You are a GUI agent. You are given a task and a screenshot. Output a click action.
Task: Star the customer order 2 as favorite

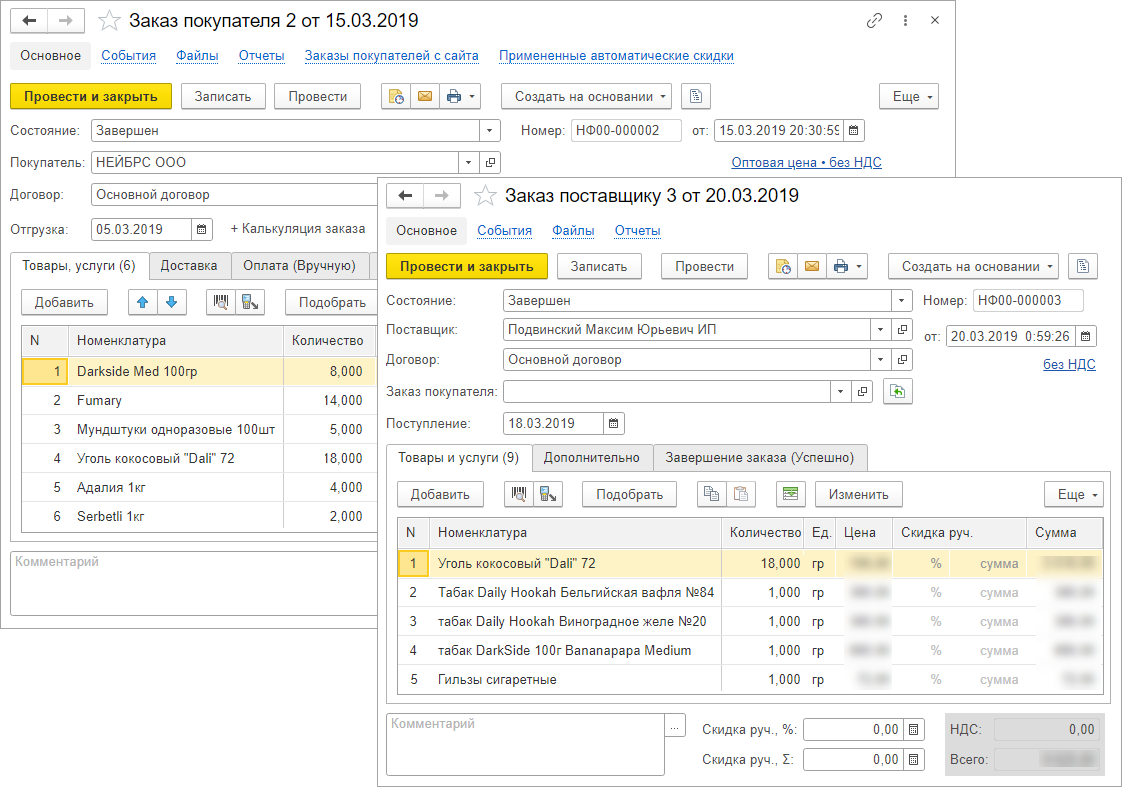click(x=109, y=21)
